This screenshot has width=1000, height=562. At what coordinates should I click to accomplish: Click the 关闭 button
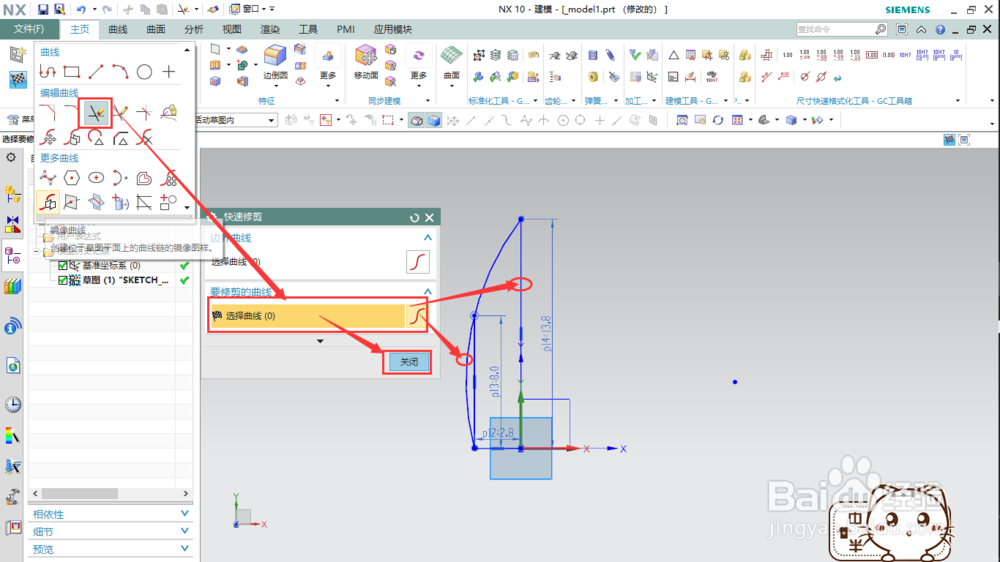[408, 362]
